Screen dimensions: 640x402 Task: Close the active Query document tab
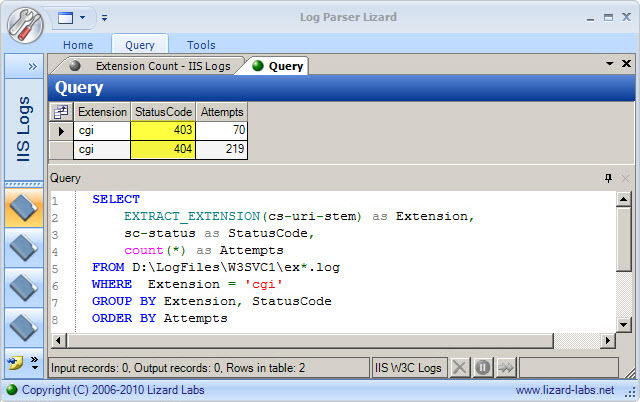(626, 64)
